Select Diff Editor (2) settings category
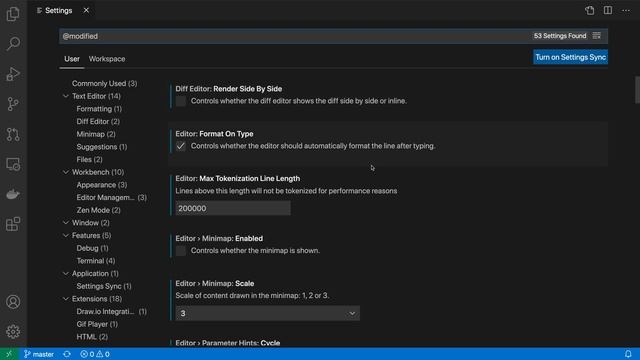The image size is (640, 360). (98, 122)
